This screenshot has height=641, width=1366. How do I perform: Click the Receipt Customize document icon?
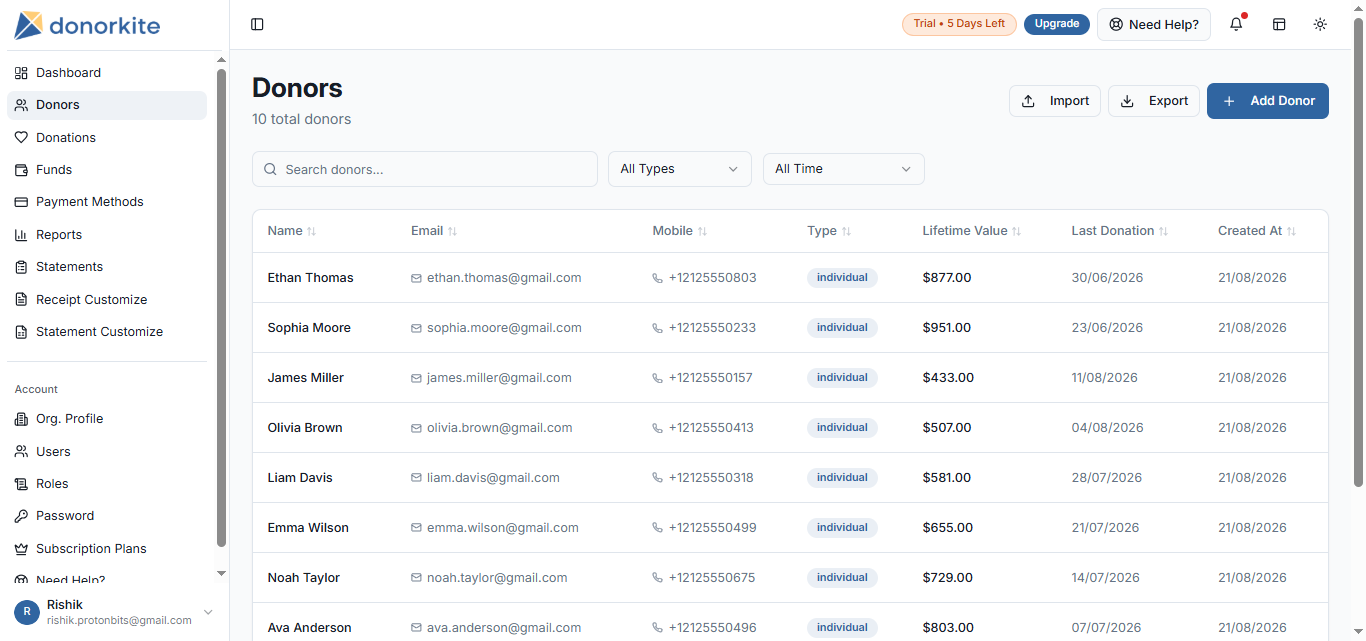21,300
